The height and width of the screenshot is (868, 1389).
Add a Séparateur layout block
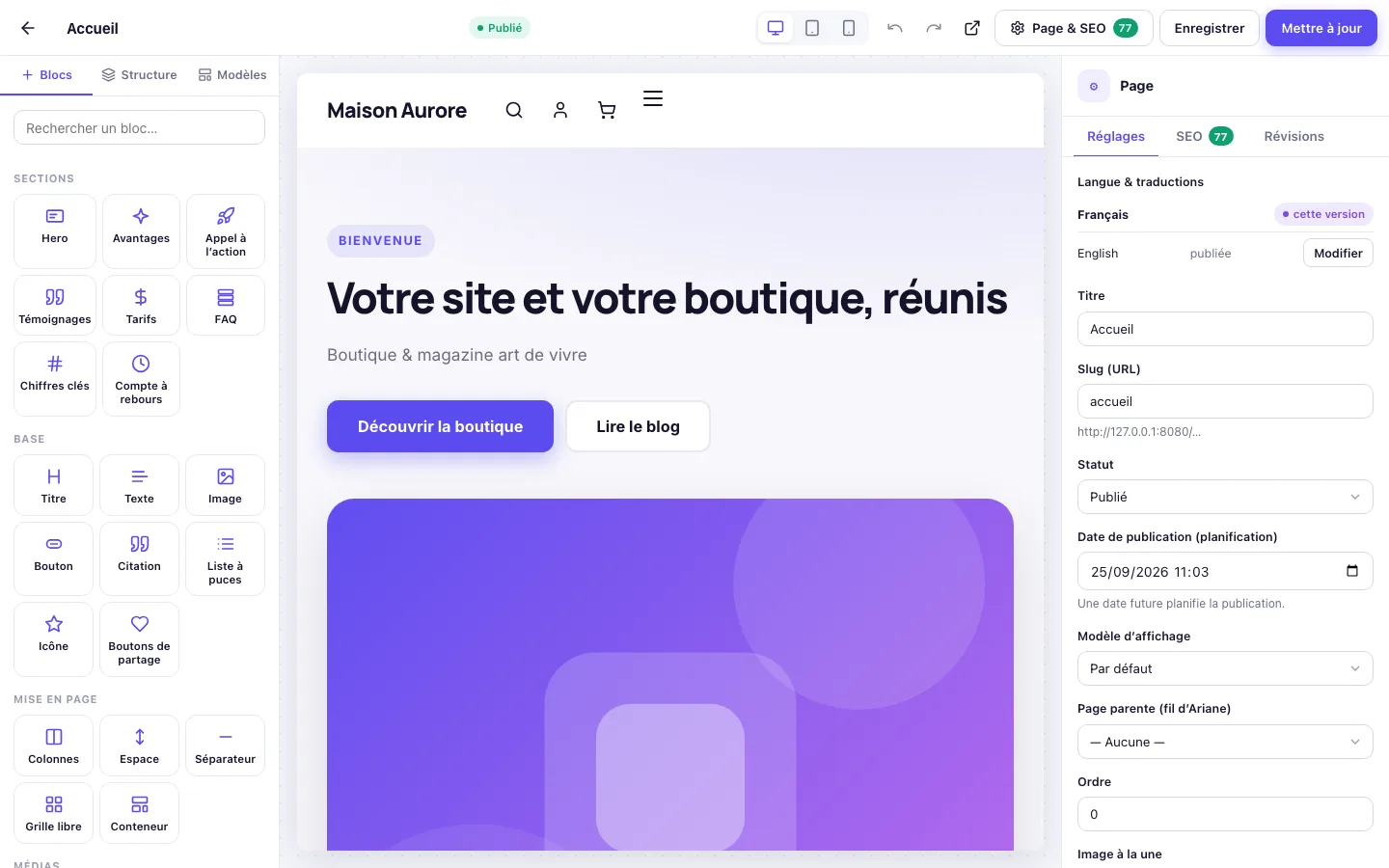click(225, 746)
